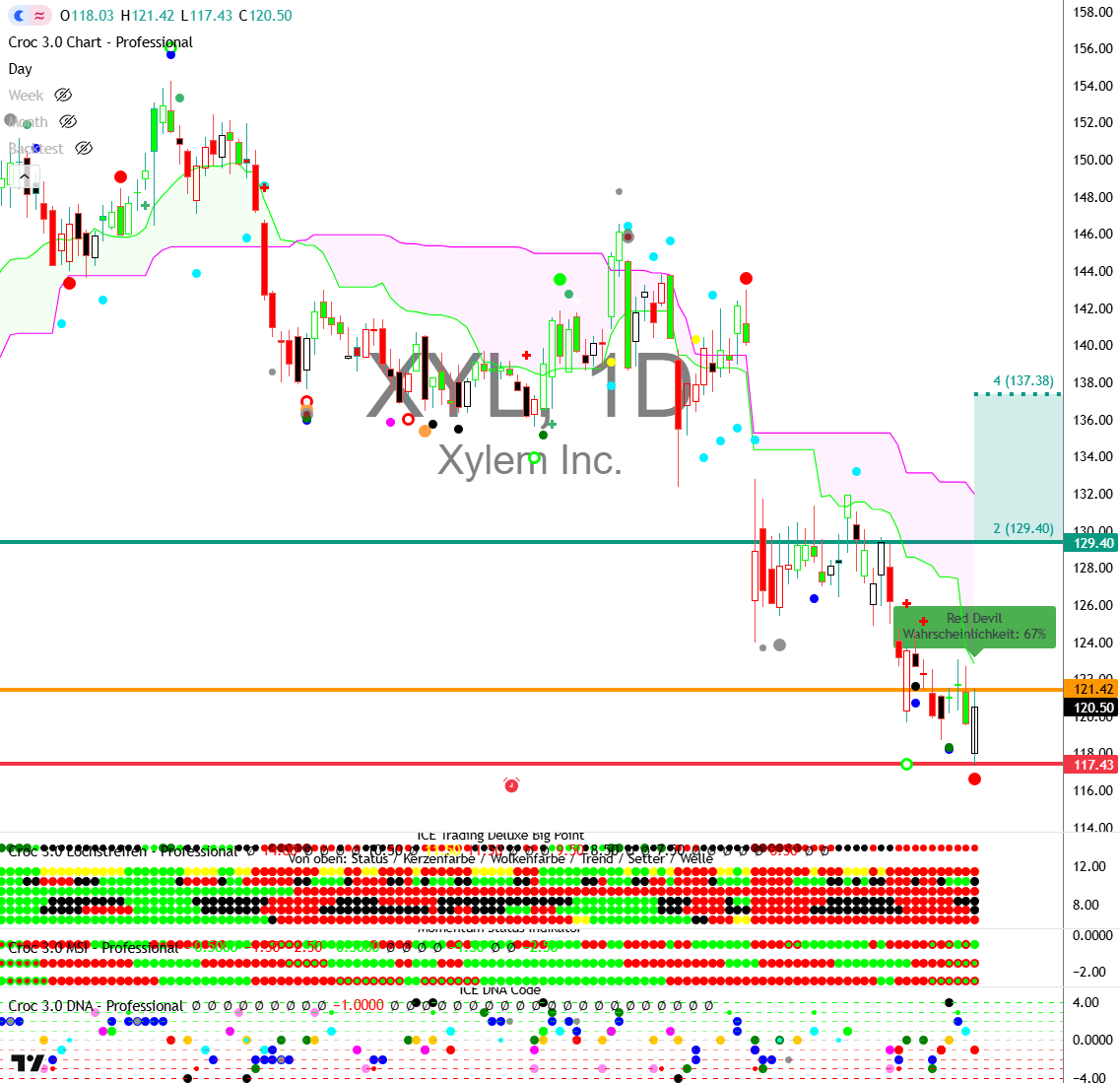Collapse the indicator legend with chevron
This screenshot has height=1083, width=1120.
coord(25,177)
